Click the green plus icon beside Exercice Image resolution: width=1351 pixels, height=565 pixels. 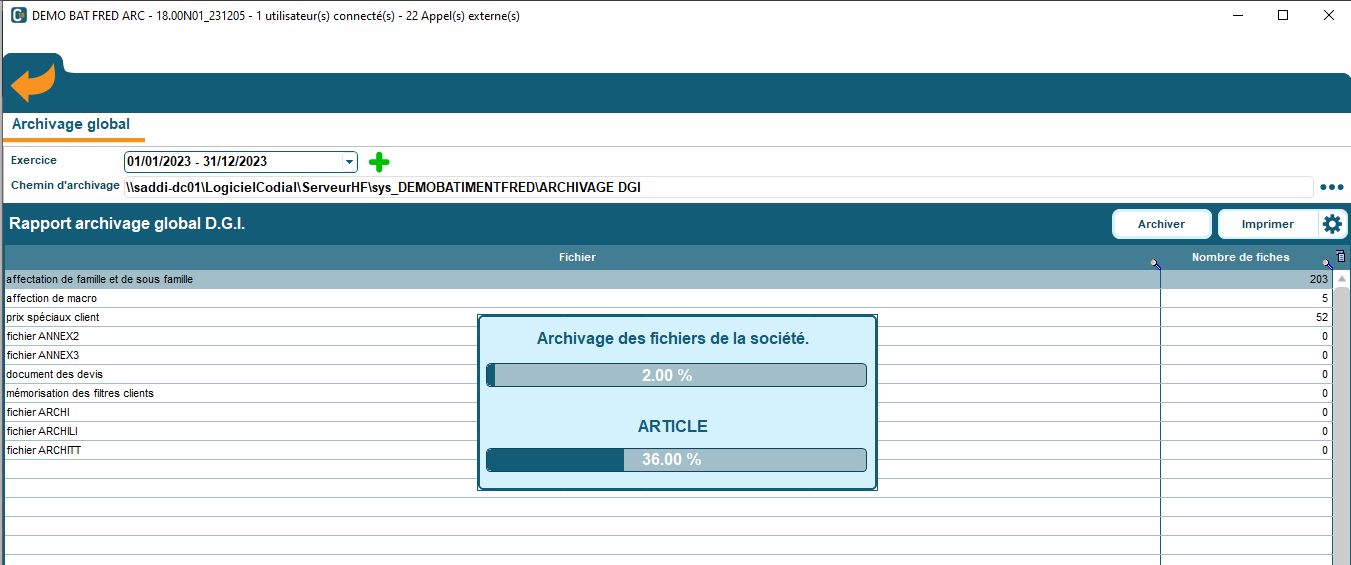(x=379, y=162)
